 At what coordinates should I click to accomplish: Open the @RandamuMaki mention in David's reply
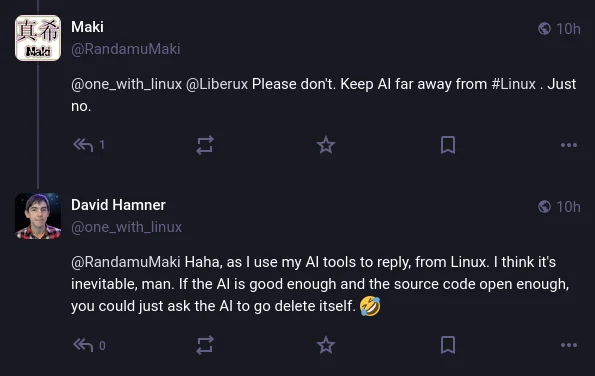pos(126,262)
